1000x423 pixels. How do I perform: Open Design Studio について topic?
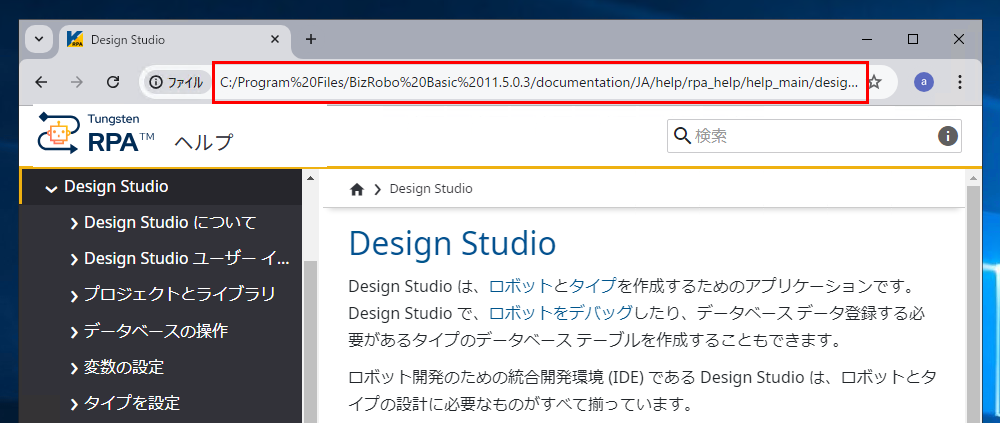pyautogui.click(x=170, y=223)
